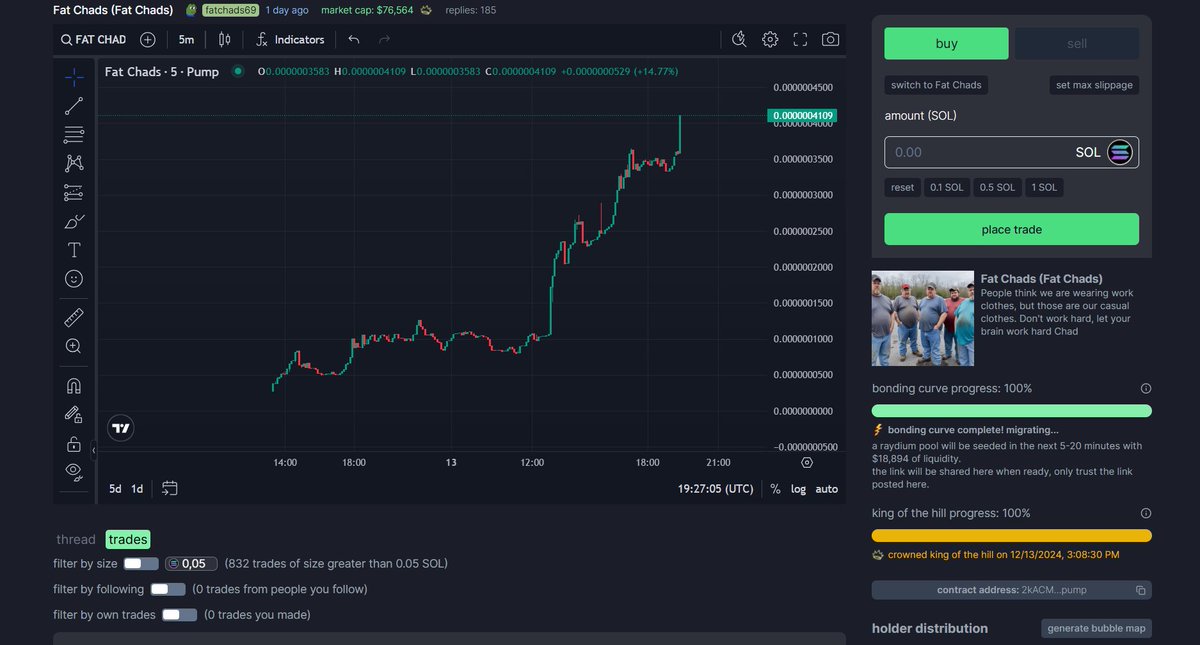Open quick search icon in chart toolbar
Image resolution: width=1200 pixels, height=645 pixels.
739,40
